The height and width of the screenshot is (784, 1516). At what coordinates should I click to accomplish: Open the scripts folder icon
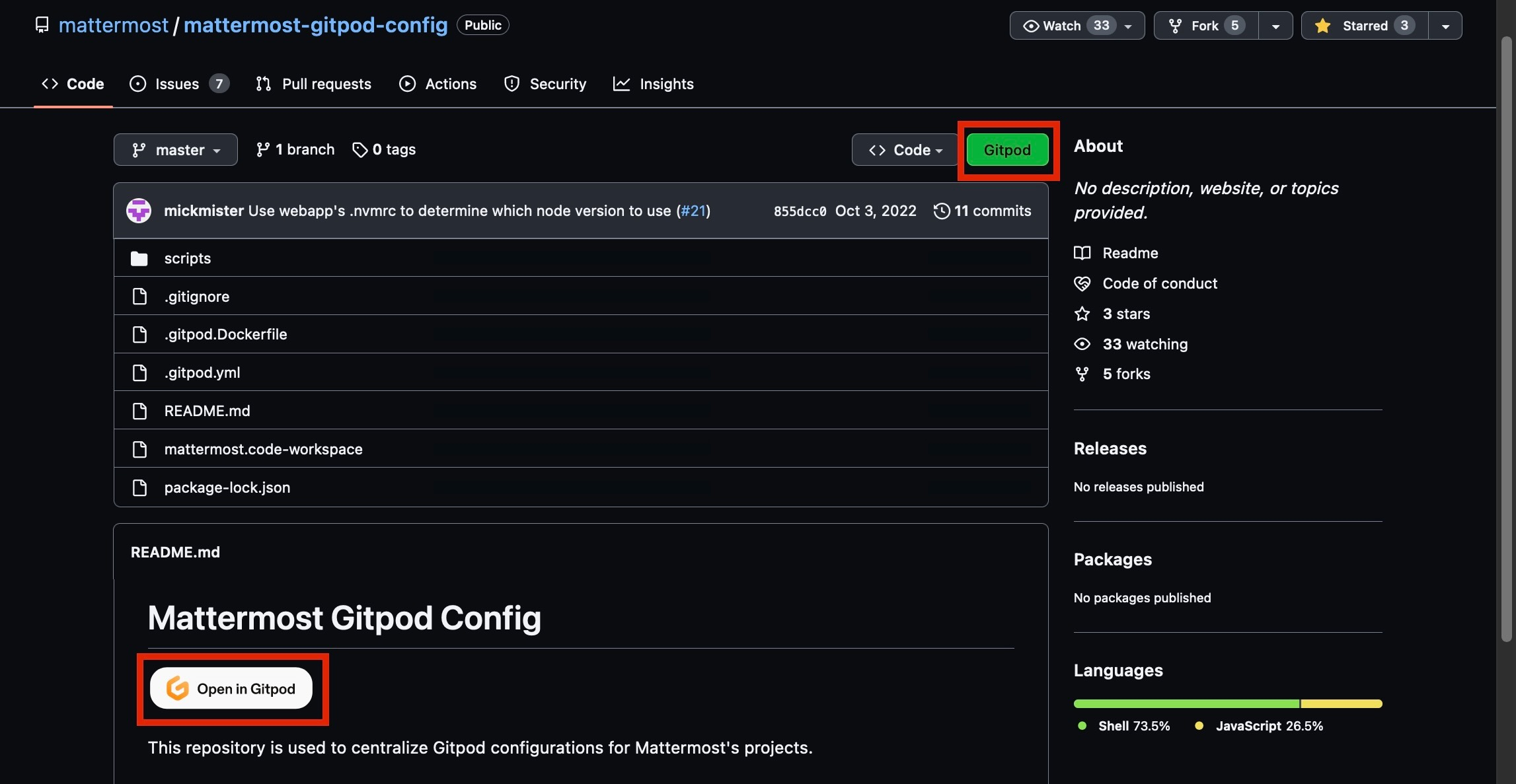point(140,258)
